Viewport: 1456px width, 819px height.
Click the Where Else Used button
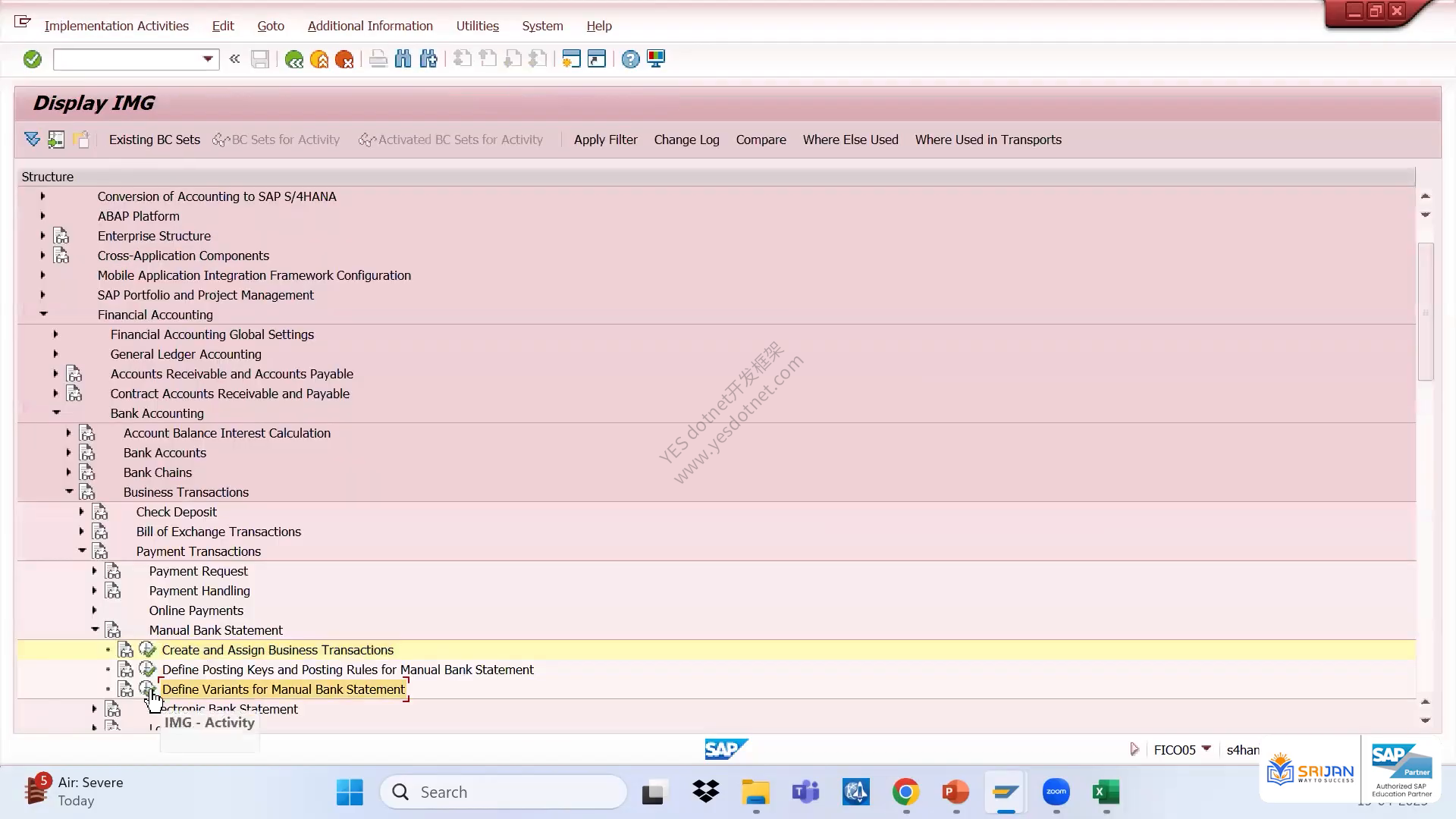pos(850,140)
